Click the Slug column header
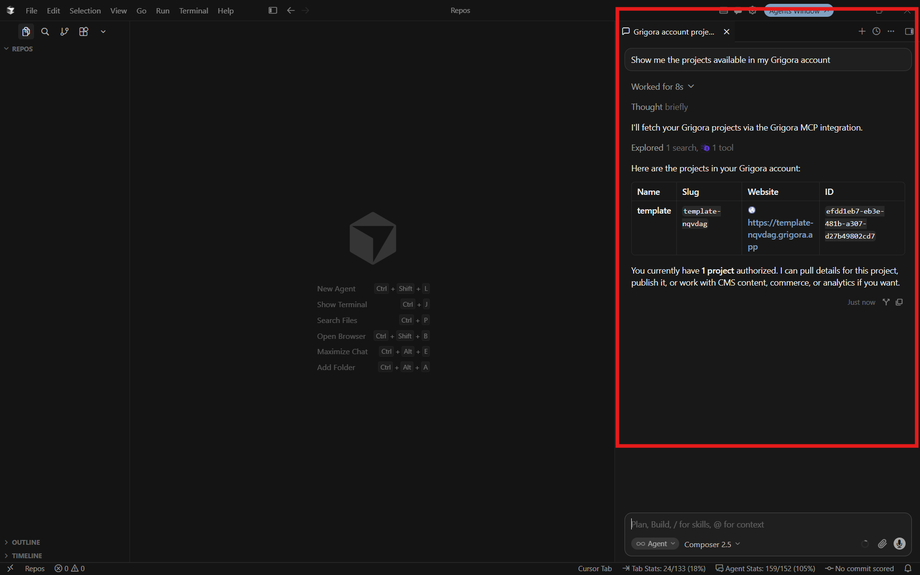Screen dimensions: 920x575 690,192
